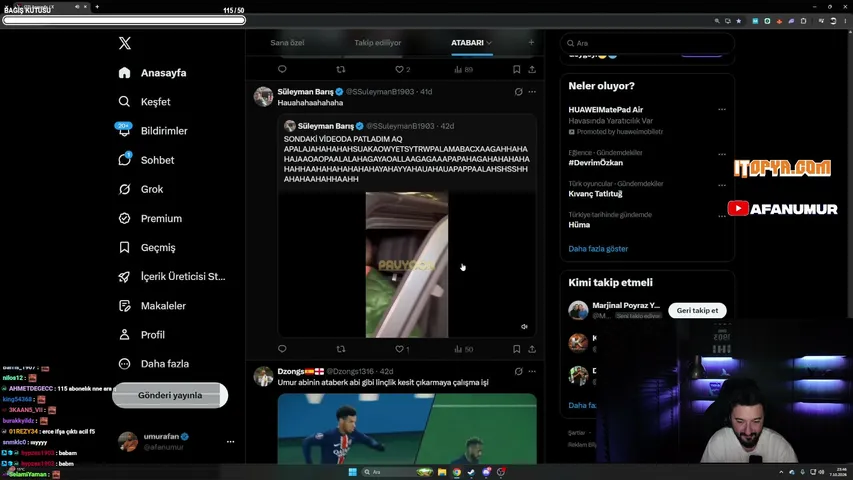The height and width of the screenshot is (480, 853).
Task: Open Grok from sidebar
Action: tap(141, 189)
